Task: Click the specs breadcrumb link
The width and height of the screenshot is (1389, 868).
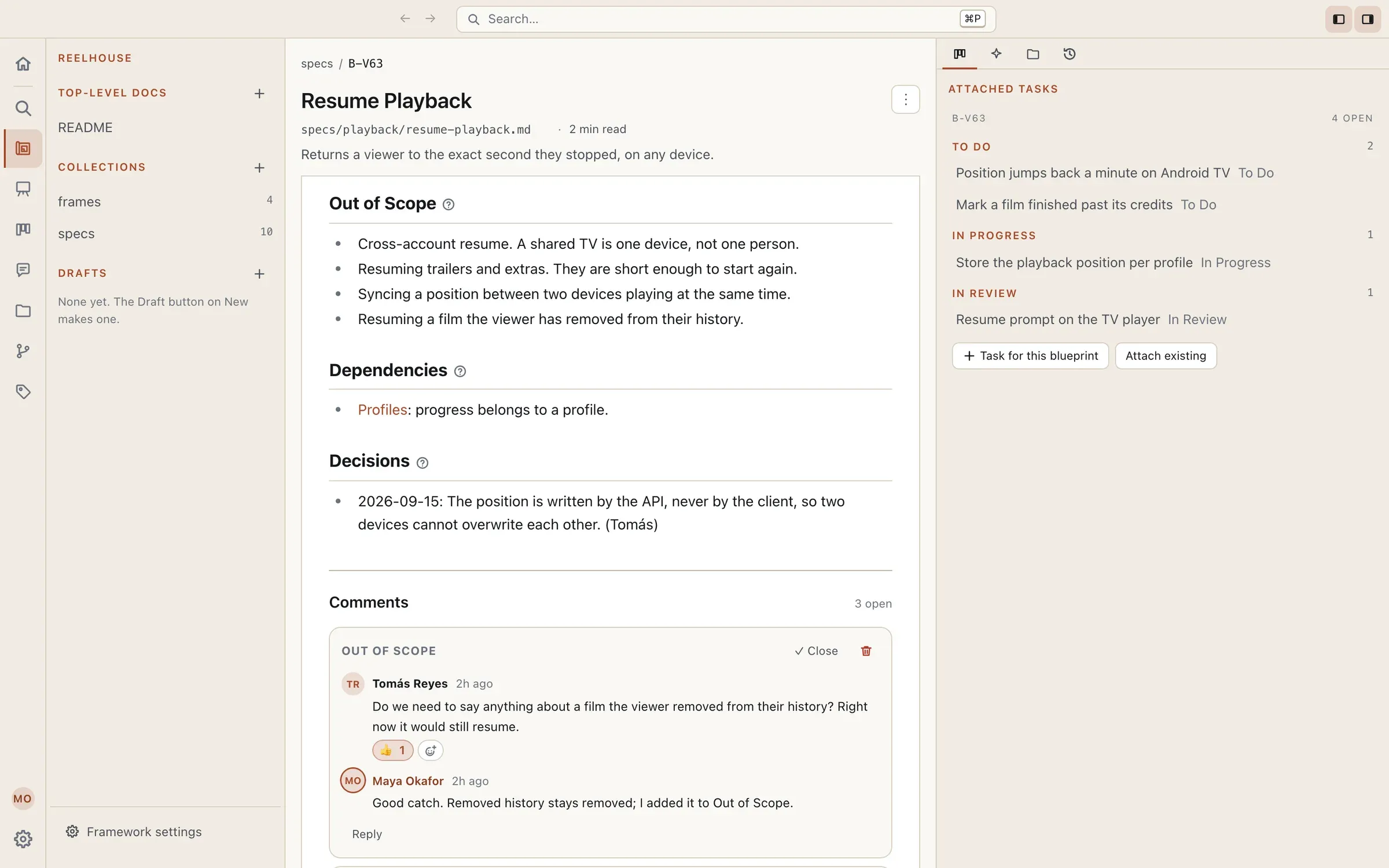Action: click(x=317, y=64)
